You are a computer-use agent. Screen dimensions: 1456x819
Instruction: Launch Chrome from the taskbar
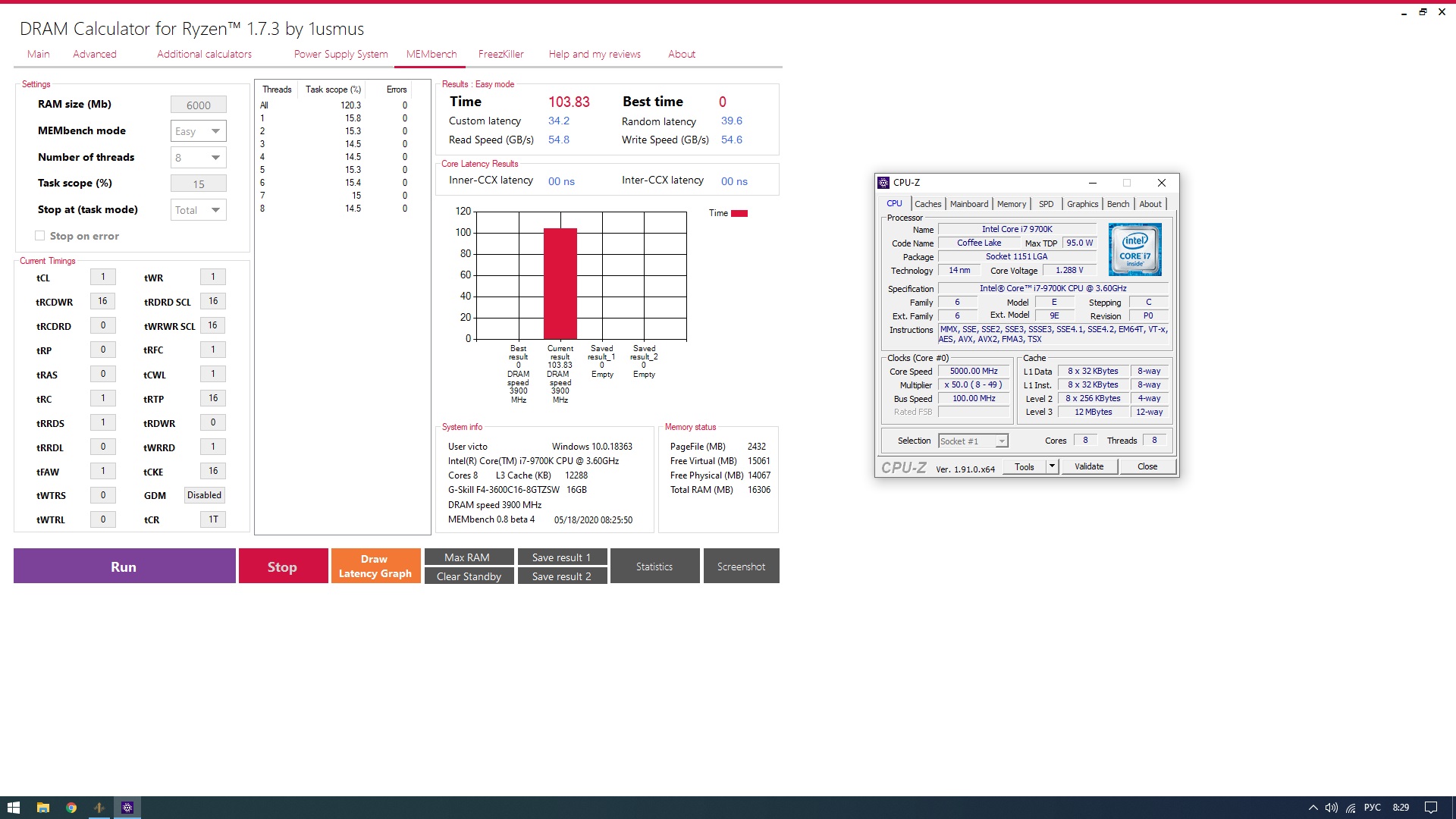71,808
